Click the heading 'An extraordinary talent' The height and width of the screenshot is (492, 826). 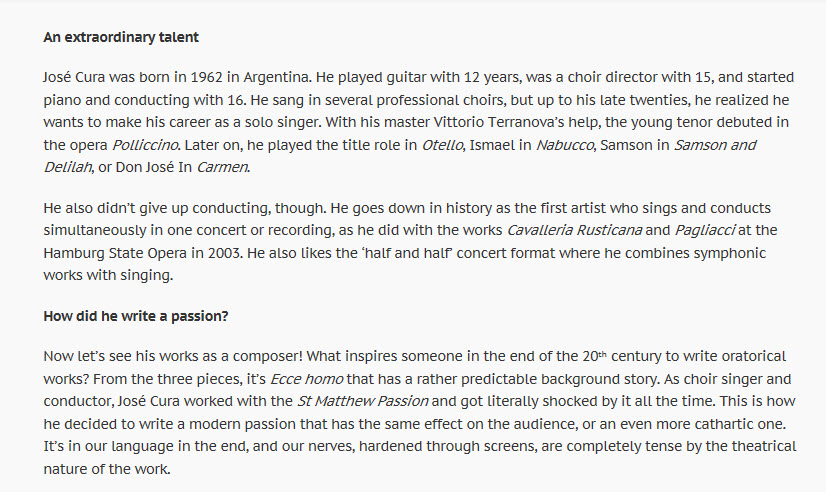click(x=121, y=37)
